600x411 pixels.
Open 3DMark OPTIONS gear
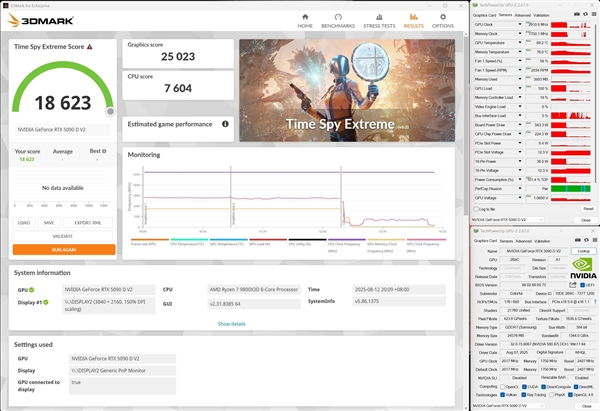pos(443,22)
